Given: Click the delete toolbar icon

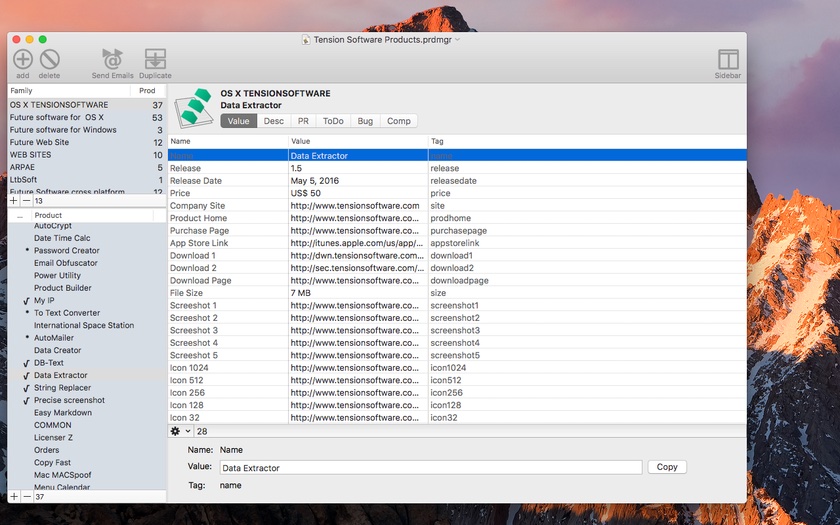Looking at the screenshot, I should coord(49,59).
